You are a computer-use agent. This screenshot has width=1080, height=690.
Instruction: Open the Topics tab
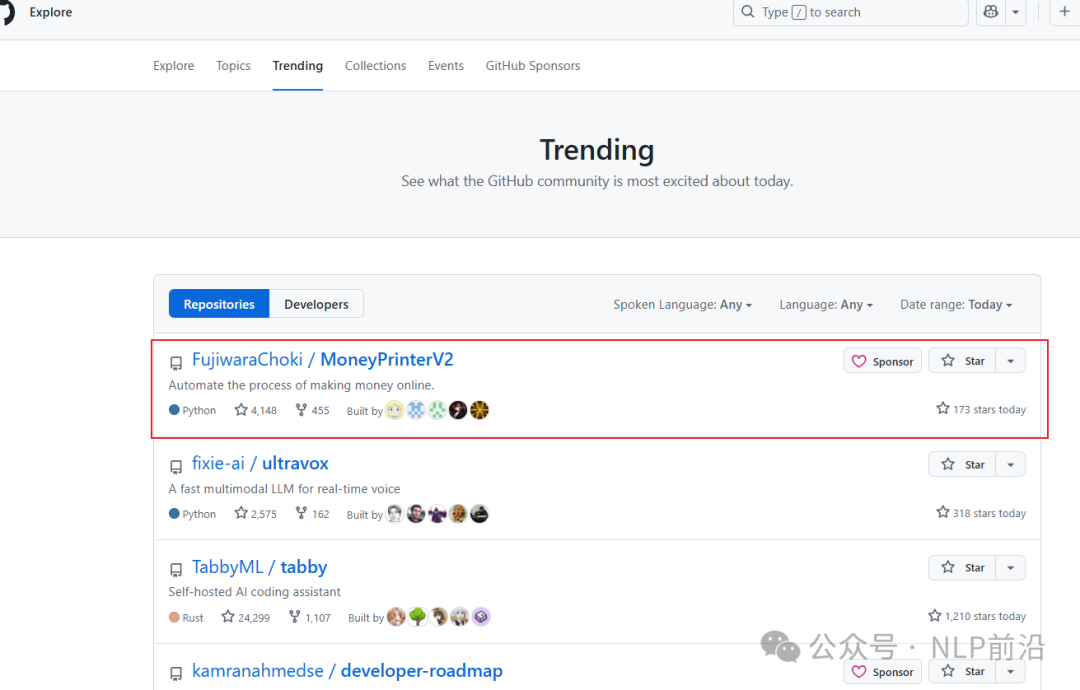(x=233, y=65)
